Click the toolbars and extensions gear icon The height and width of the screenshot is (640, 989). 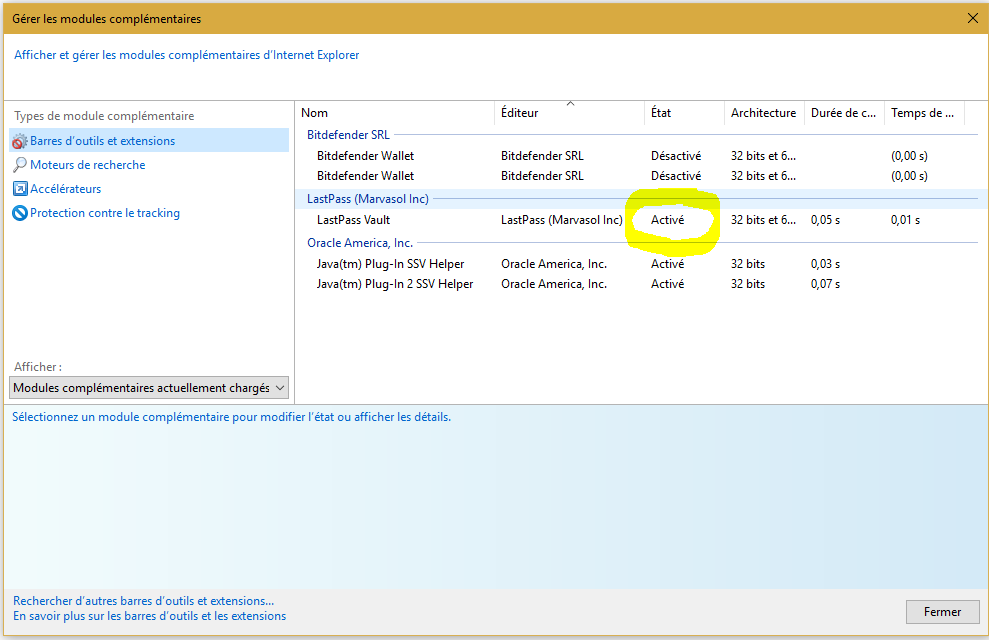click(x=20, y=142)
